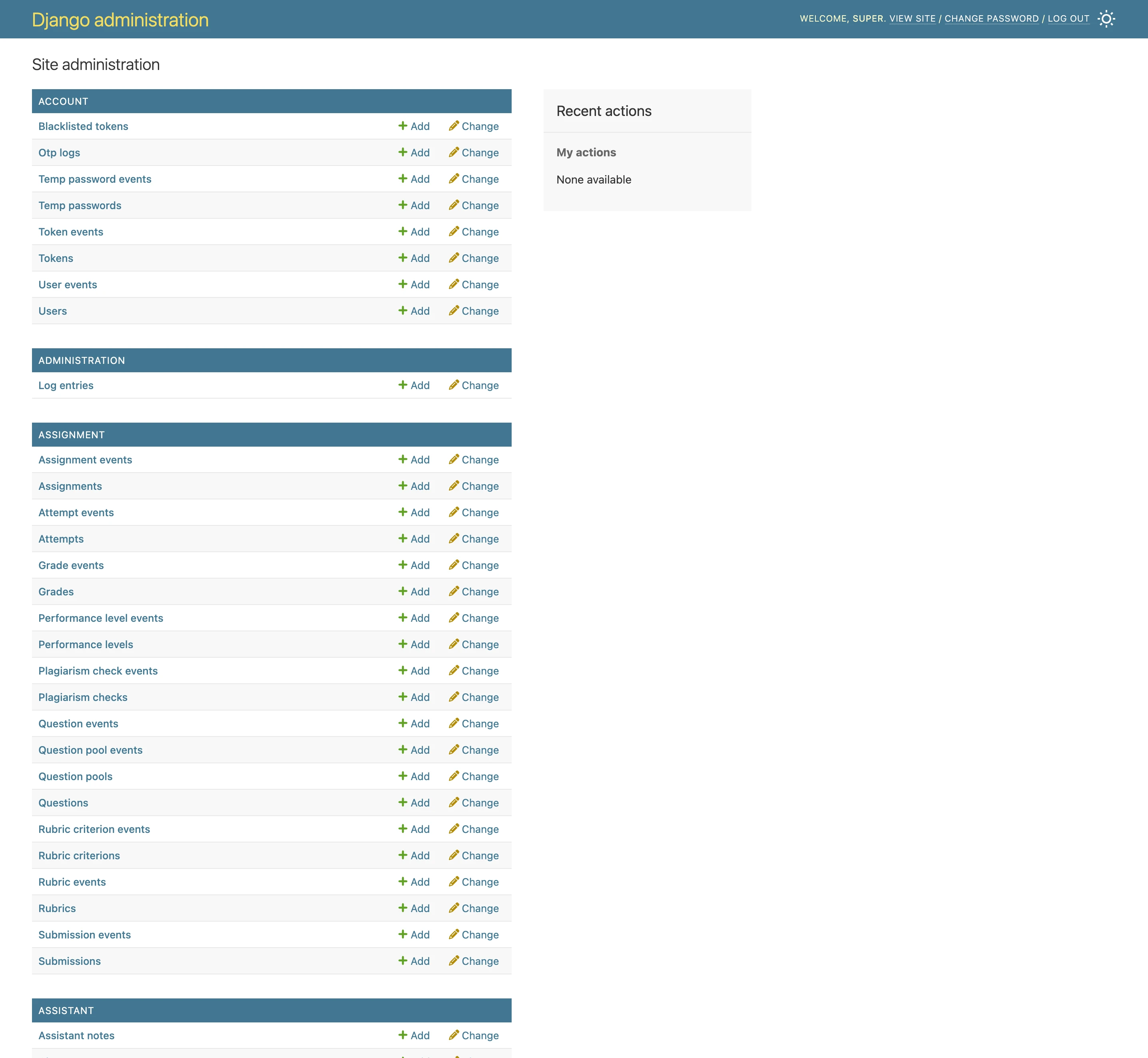Open the Question pools model
Image resolution: width=1148 pixels, height=1058 pixels.
[76, 777]
